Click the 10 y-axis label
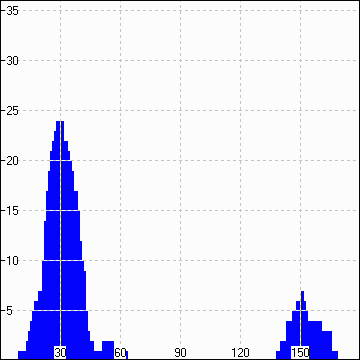This screenshot has height=360, width=360. tap(13, 261)
